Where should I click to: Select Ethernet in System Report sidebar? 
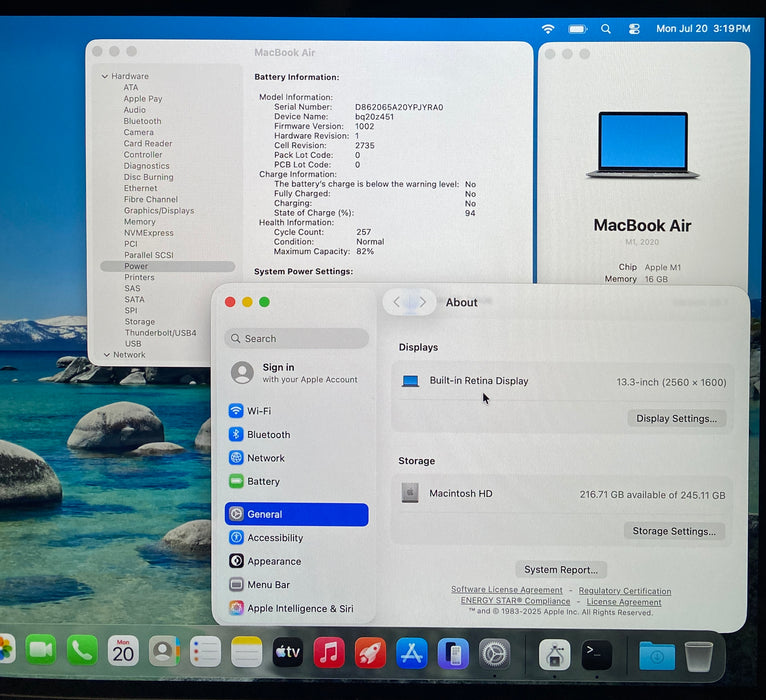140,188
